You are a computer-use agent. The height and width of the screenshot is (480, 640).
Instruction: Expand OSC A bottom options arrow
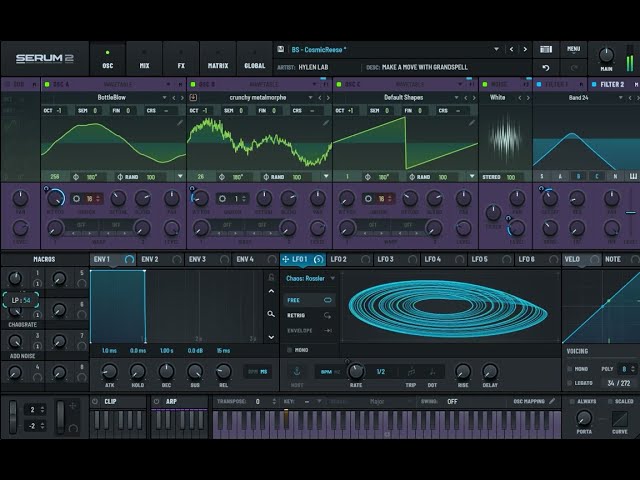(180, 176)
